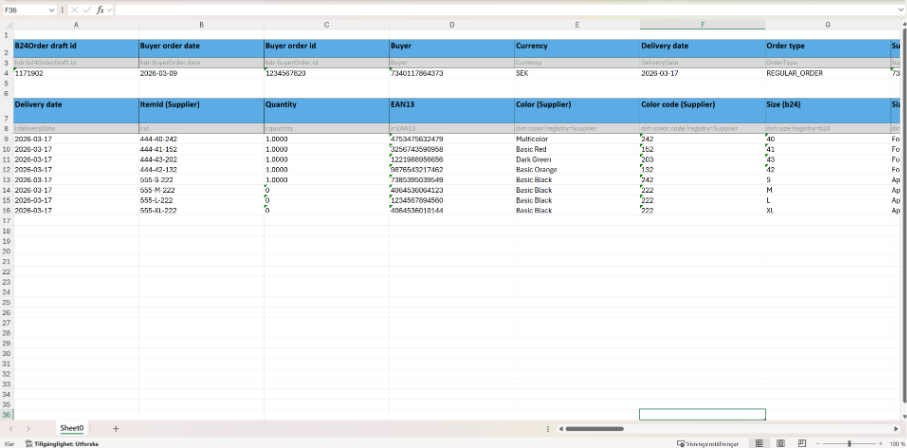Select column F header
907x448 pixels.
702,24
